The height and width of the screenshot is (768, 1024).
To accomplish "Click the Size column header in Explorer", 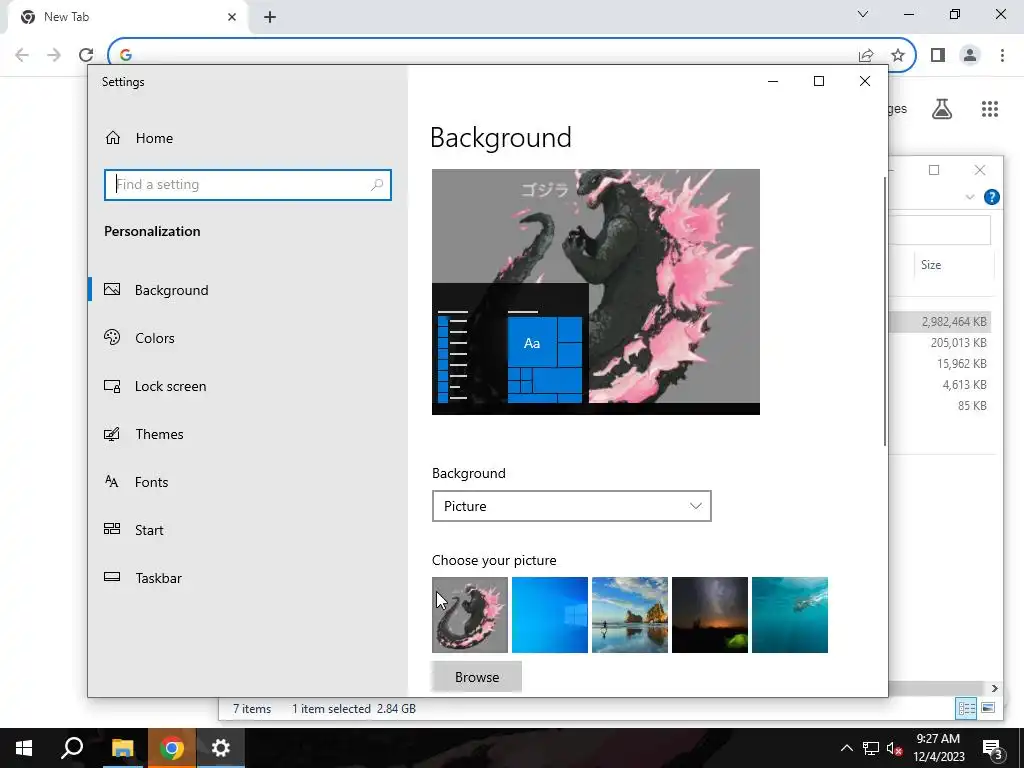I will tap(931, 264).
